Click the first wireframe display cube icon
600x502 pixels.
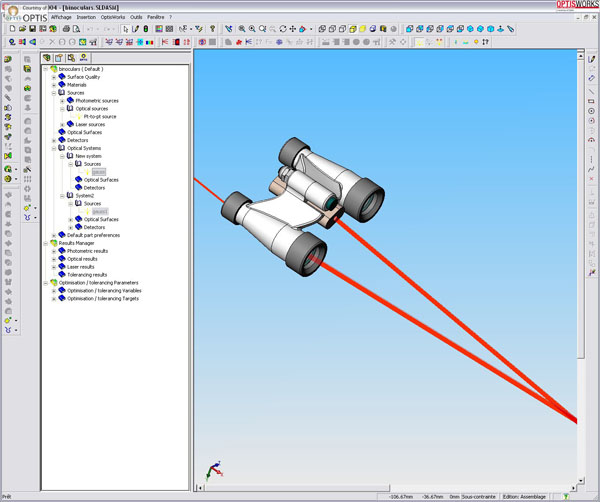click(x=322, y=29)
